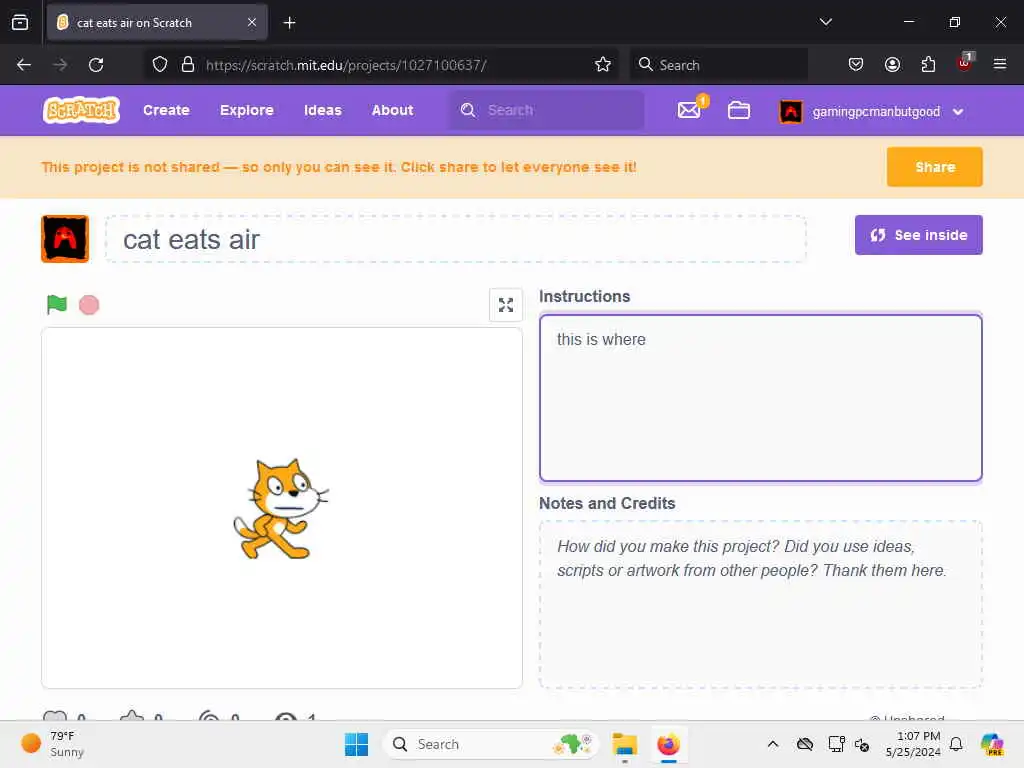Image resolution: width=1024 pixels, height=768 pixels.
Task: Click the project author avatar thumbnail
Action: tap(65, 239)
